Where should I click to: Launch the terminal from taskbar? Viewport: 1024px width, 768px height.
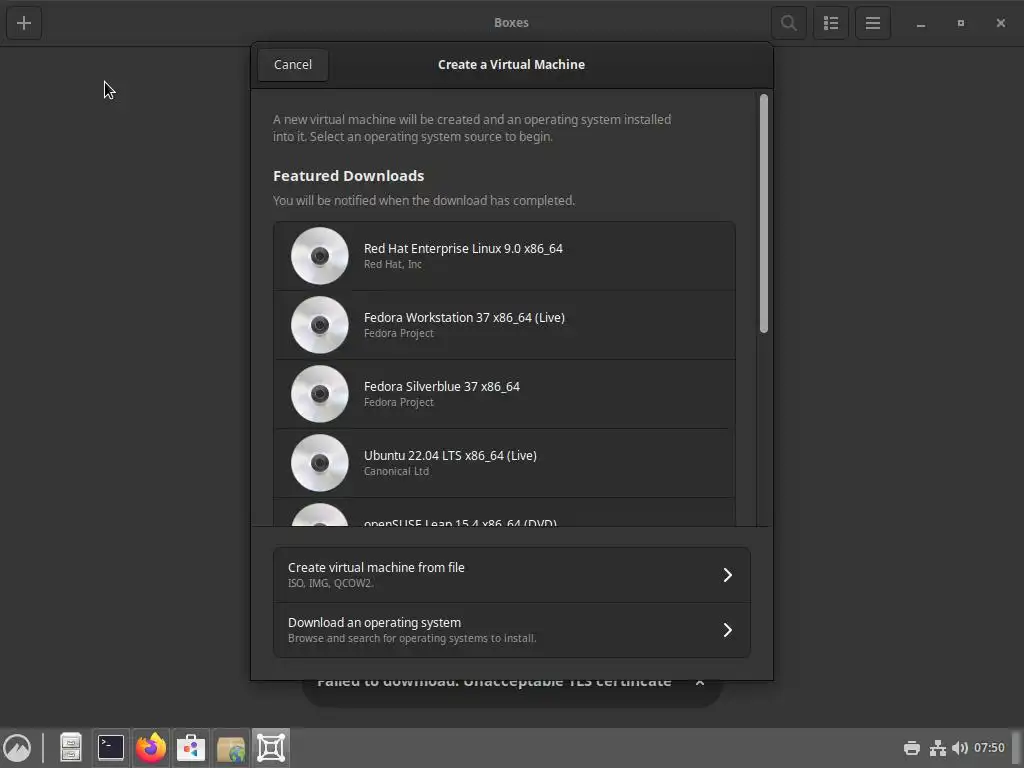click(x=111, y=748)
